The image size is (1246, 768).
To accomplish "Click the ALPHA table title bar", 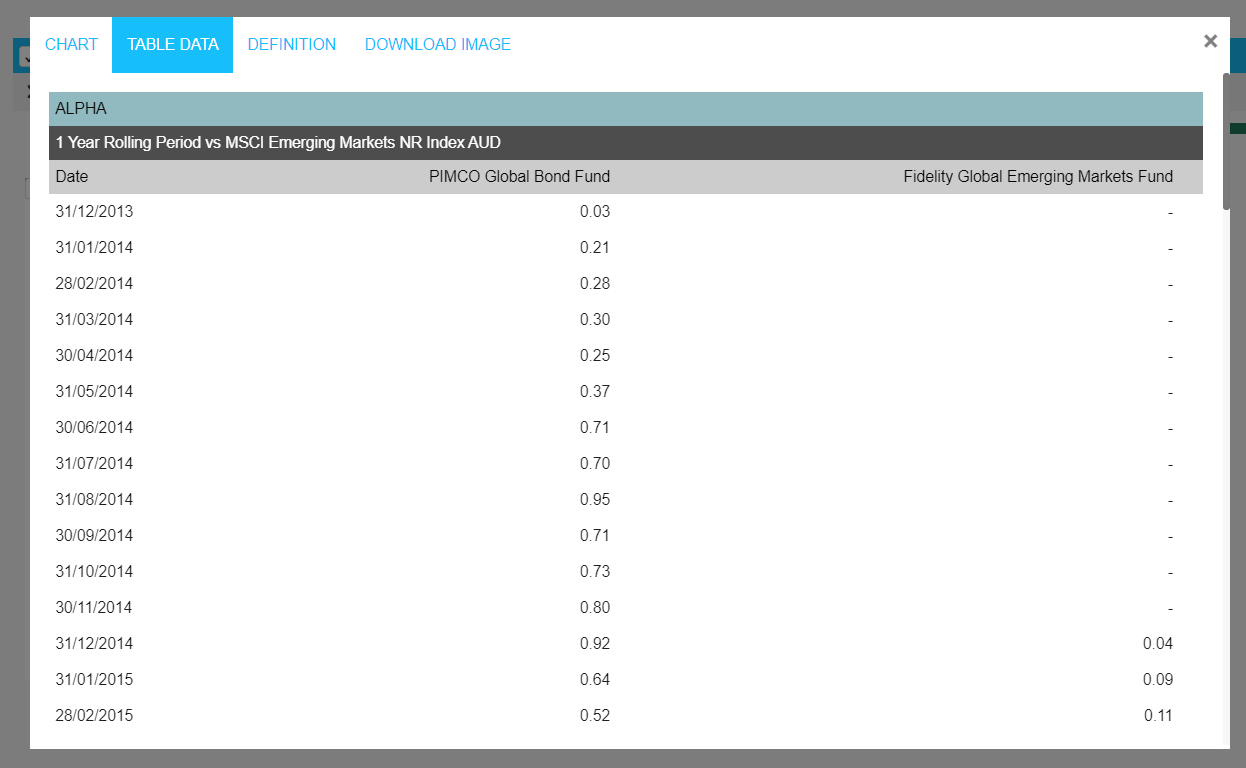I will tap(625, 109).
